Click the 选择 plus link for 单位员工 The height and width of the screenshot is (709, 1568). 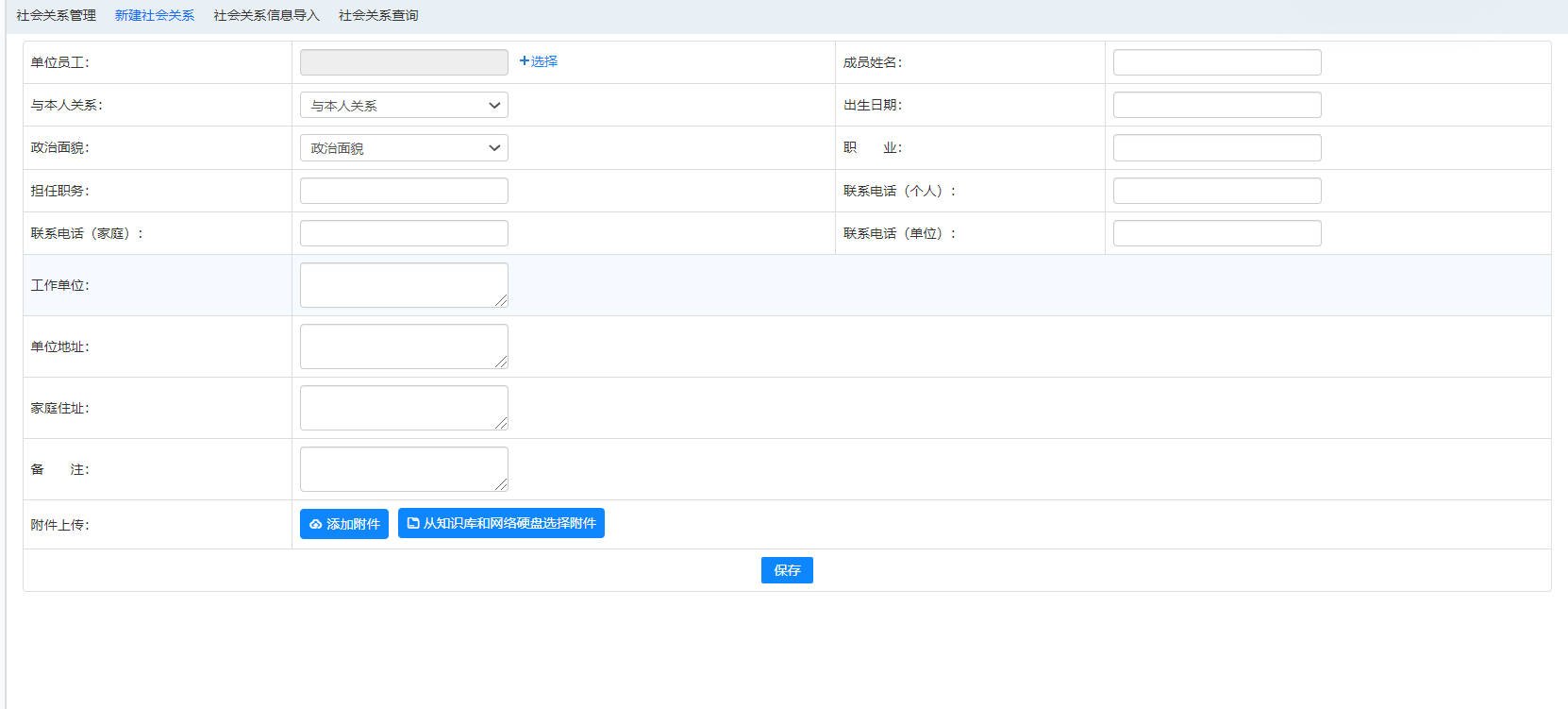pos(539,61)
